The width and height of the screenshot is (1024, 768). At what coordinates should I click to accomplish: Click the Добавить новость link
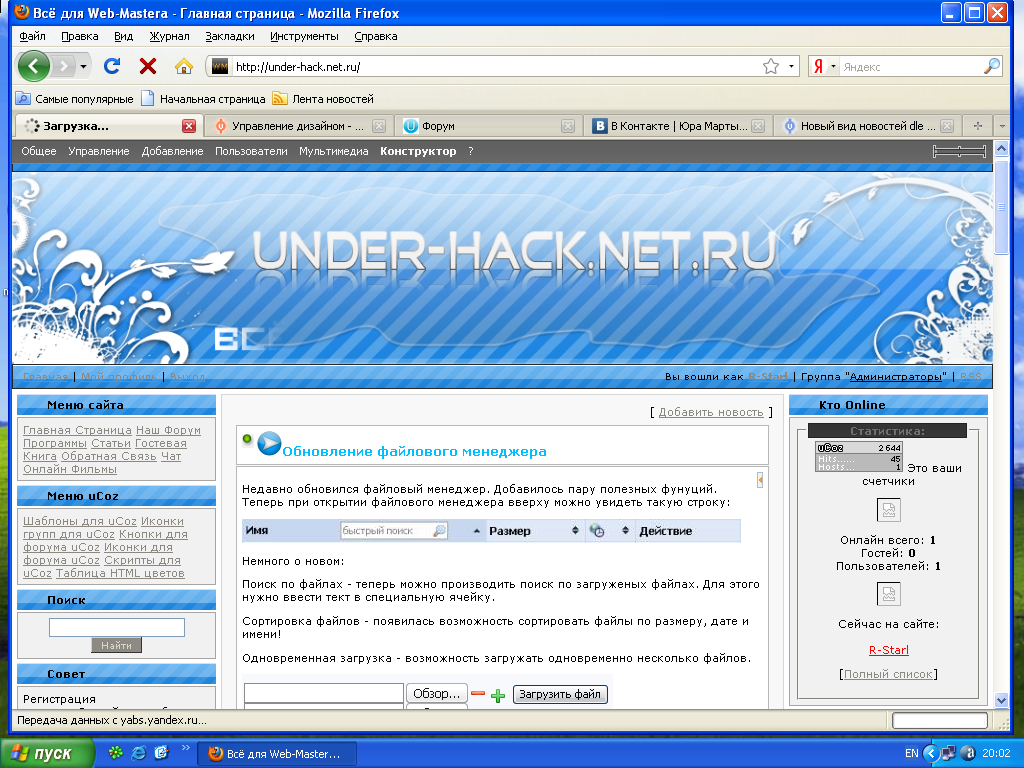coord(711,412)
